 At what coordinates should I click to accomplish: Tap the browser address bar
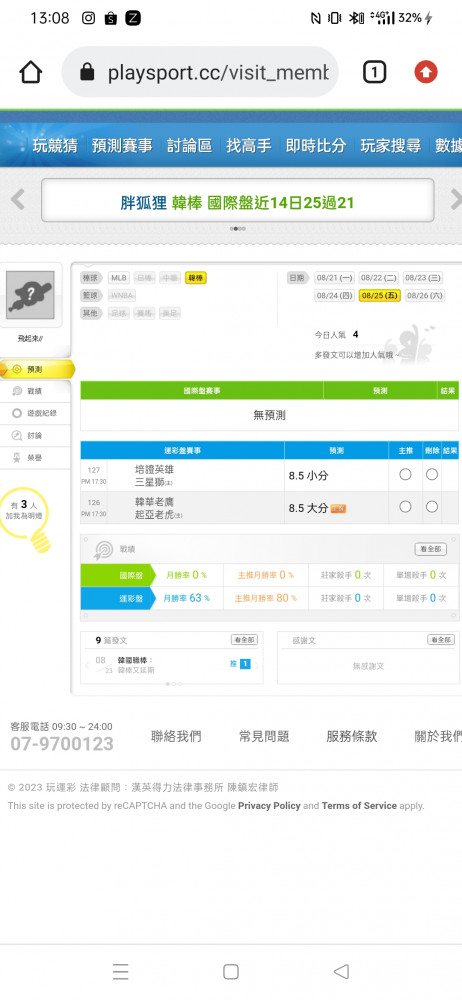(x=200, y=72)
